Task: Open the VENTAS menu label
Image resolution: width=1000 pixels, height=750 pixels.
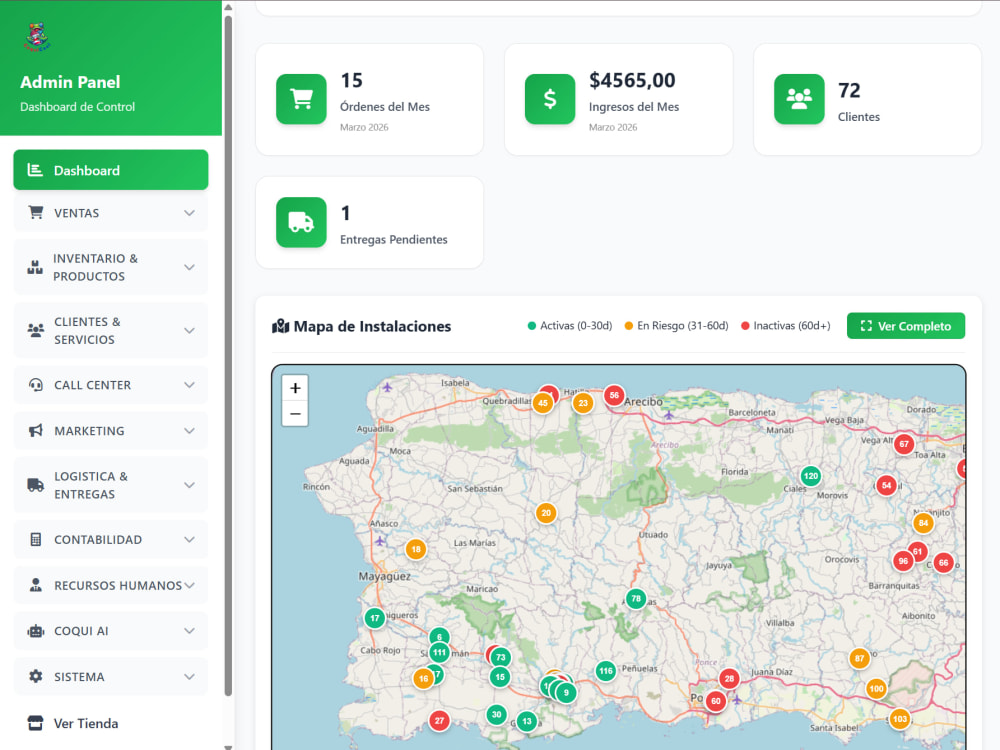Action: click(77, 213)
